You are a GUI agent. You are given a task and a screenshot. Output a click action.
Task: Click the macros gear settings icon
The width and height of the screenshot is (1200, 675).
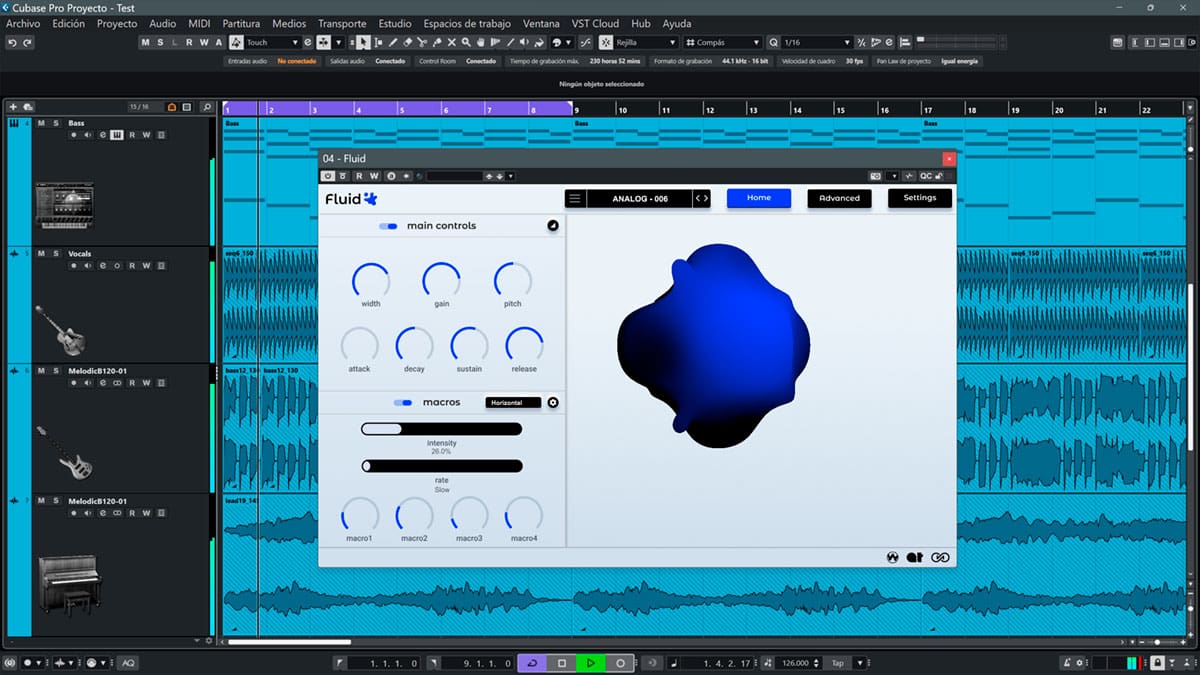click(x=553, y=403)
